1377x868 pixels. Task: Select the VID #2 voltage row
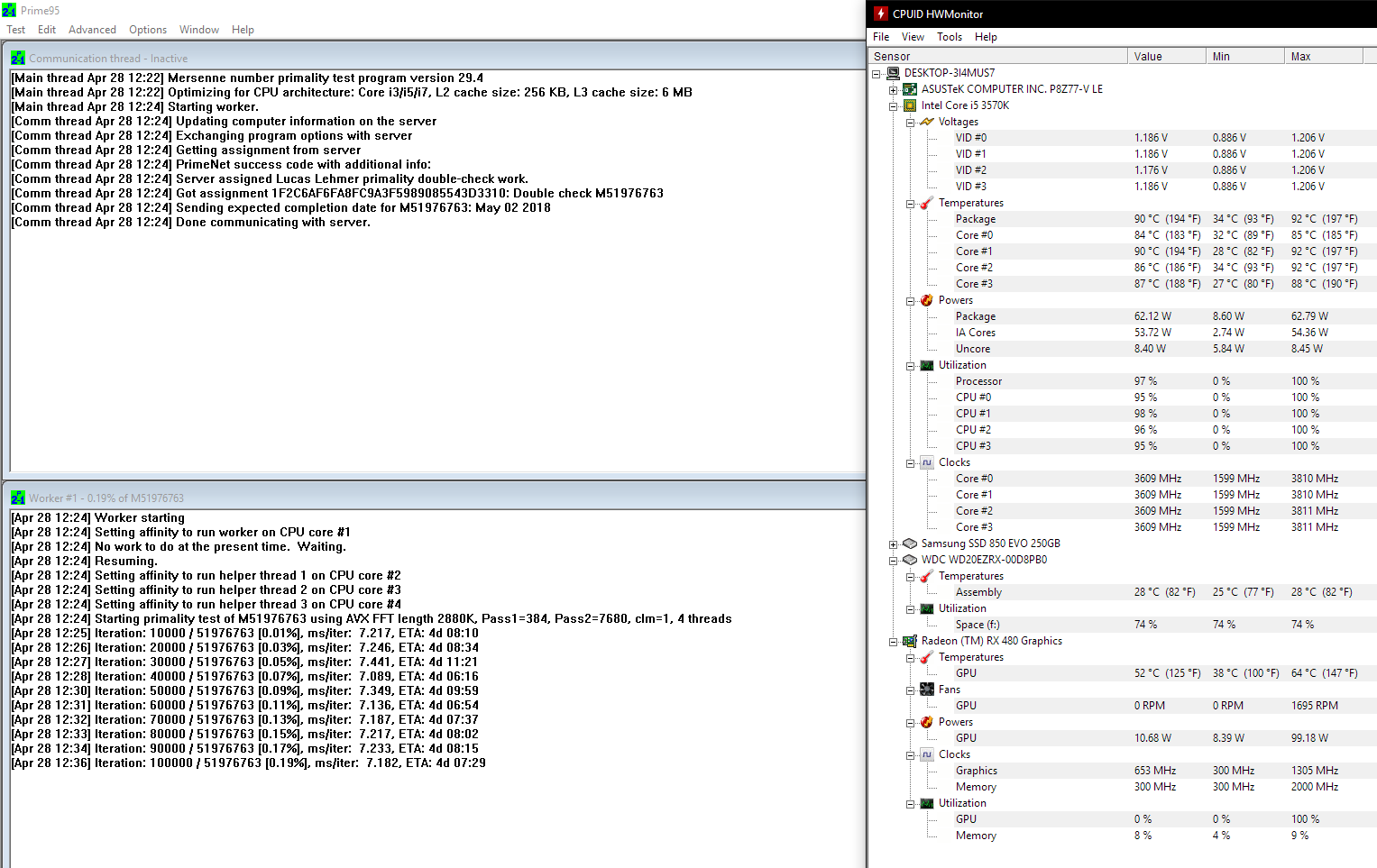pos(1164,170)
